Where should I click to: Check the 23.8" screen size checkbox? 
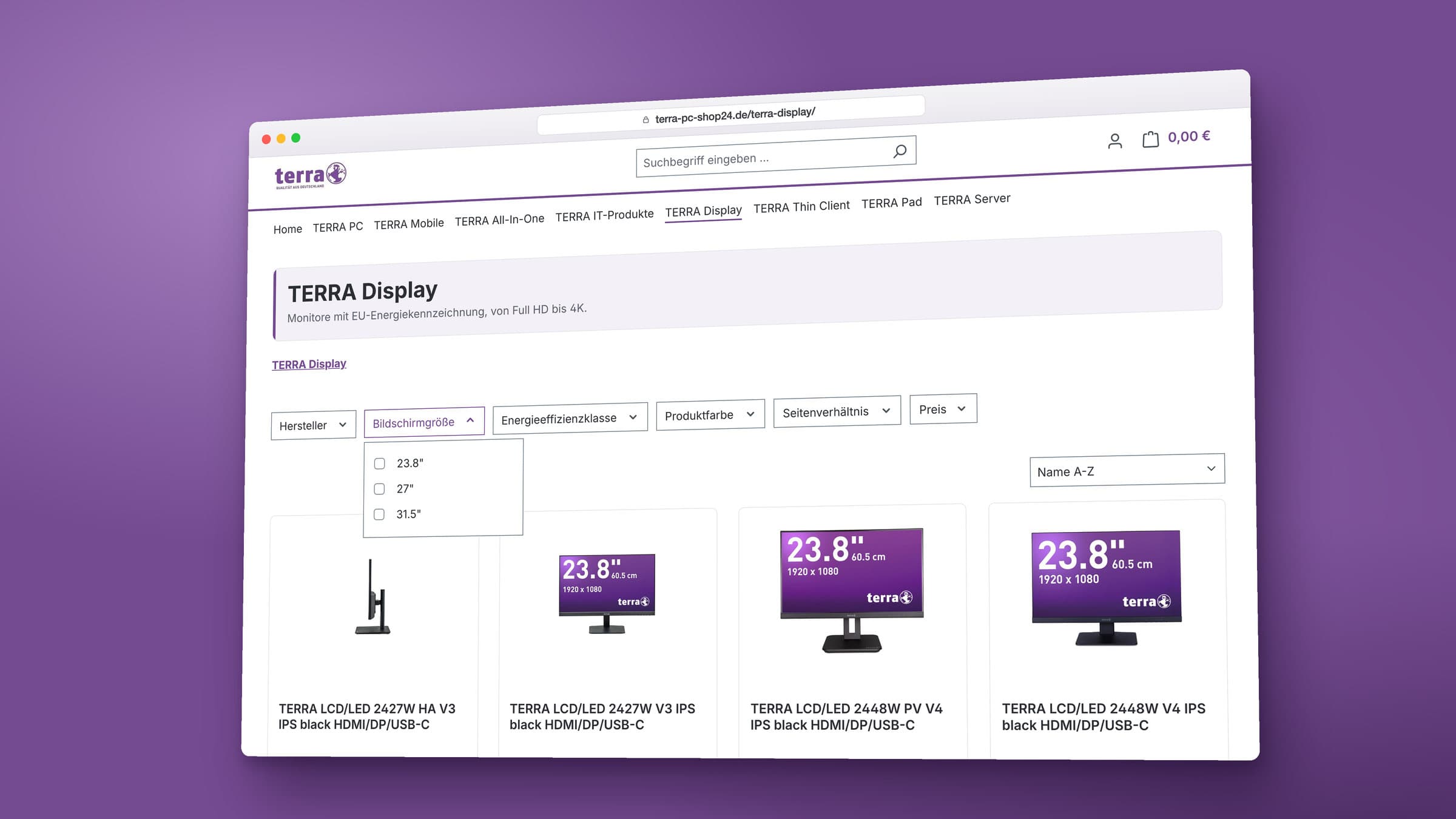[380, 463]
